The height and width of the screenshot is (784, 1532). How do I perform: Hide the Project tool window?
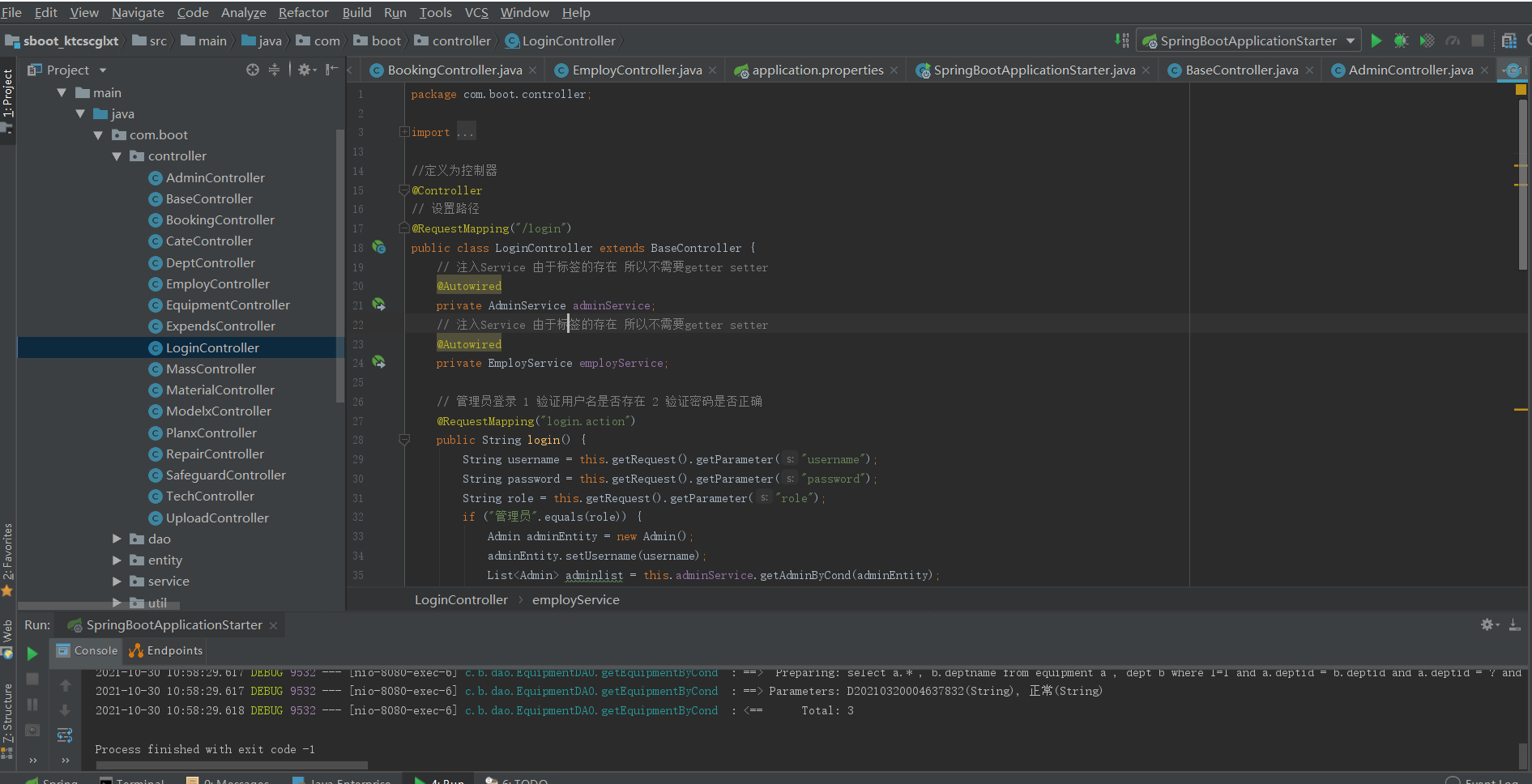click(331, 70)
